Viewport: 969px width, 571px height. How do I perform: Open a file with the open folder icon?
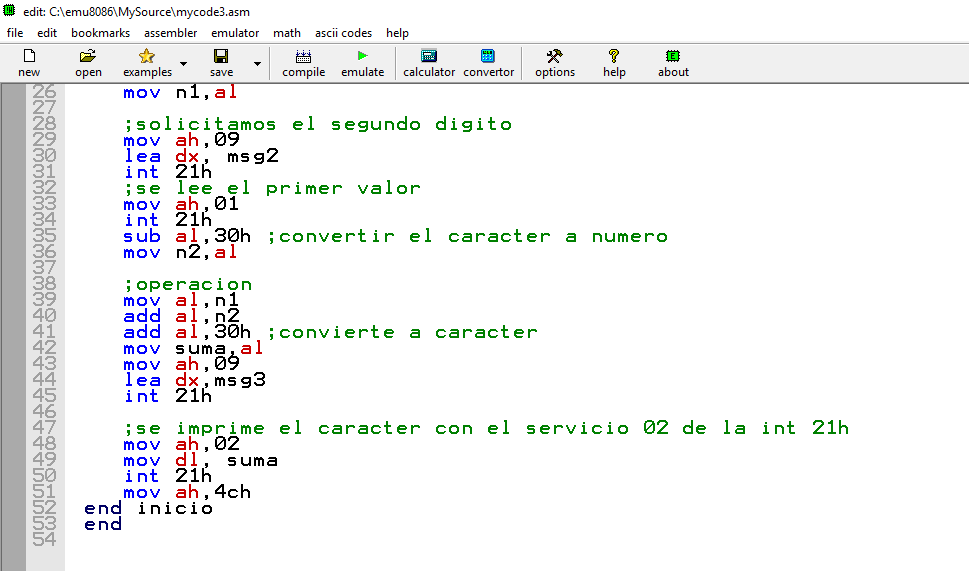tap(88, 56)
